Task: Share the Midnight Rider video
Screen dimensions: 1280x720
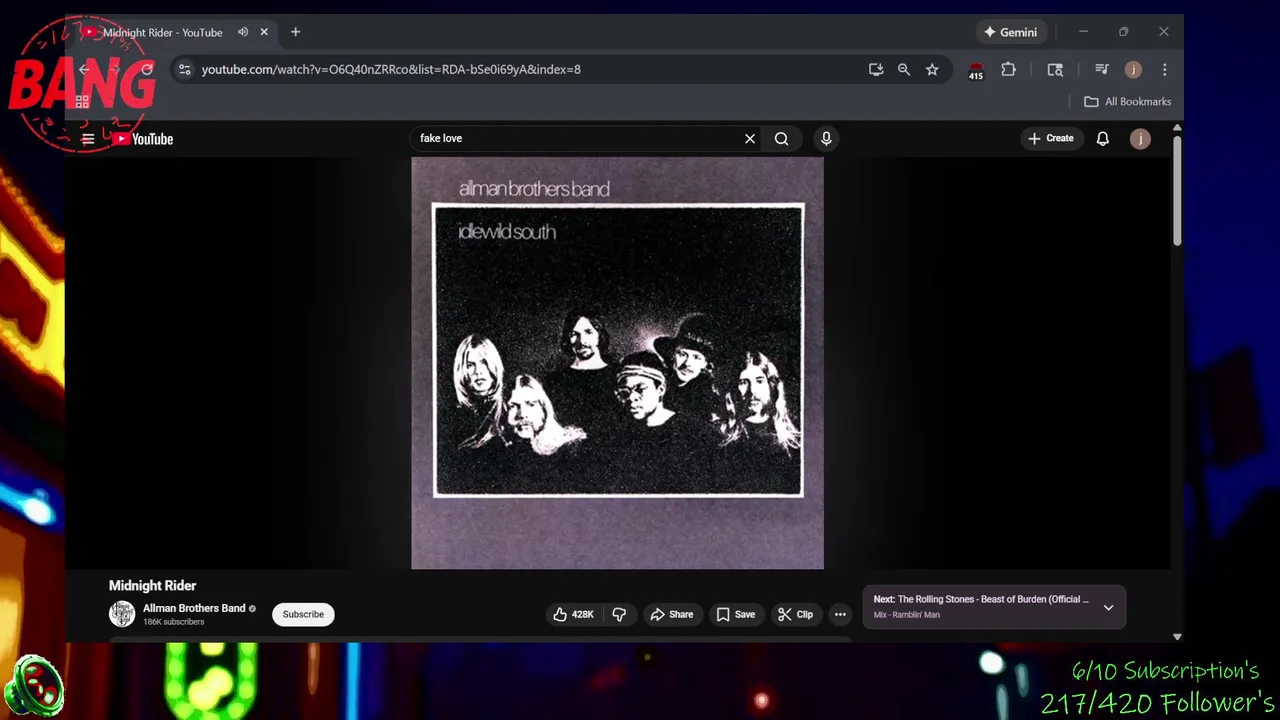Action: click(x=672, y=614)
